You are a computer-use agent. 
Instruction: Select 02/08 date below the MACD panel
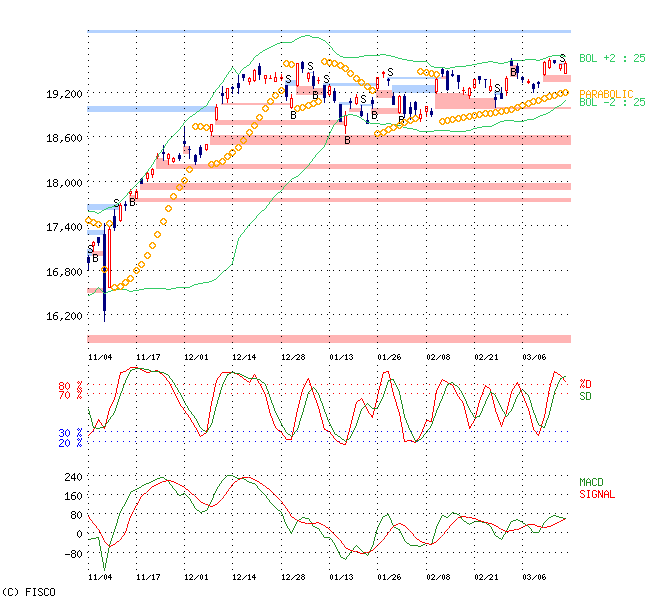[x=437, y=577]
